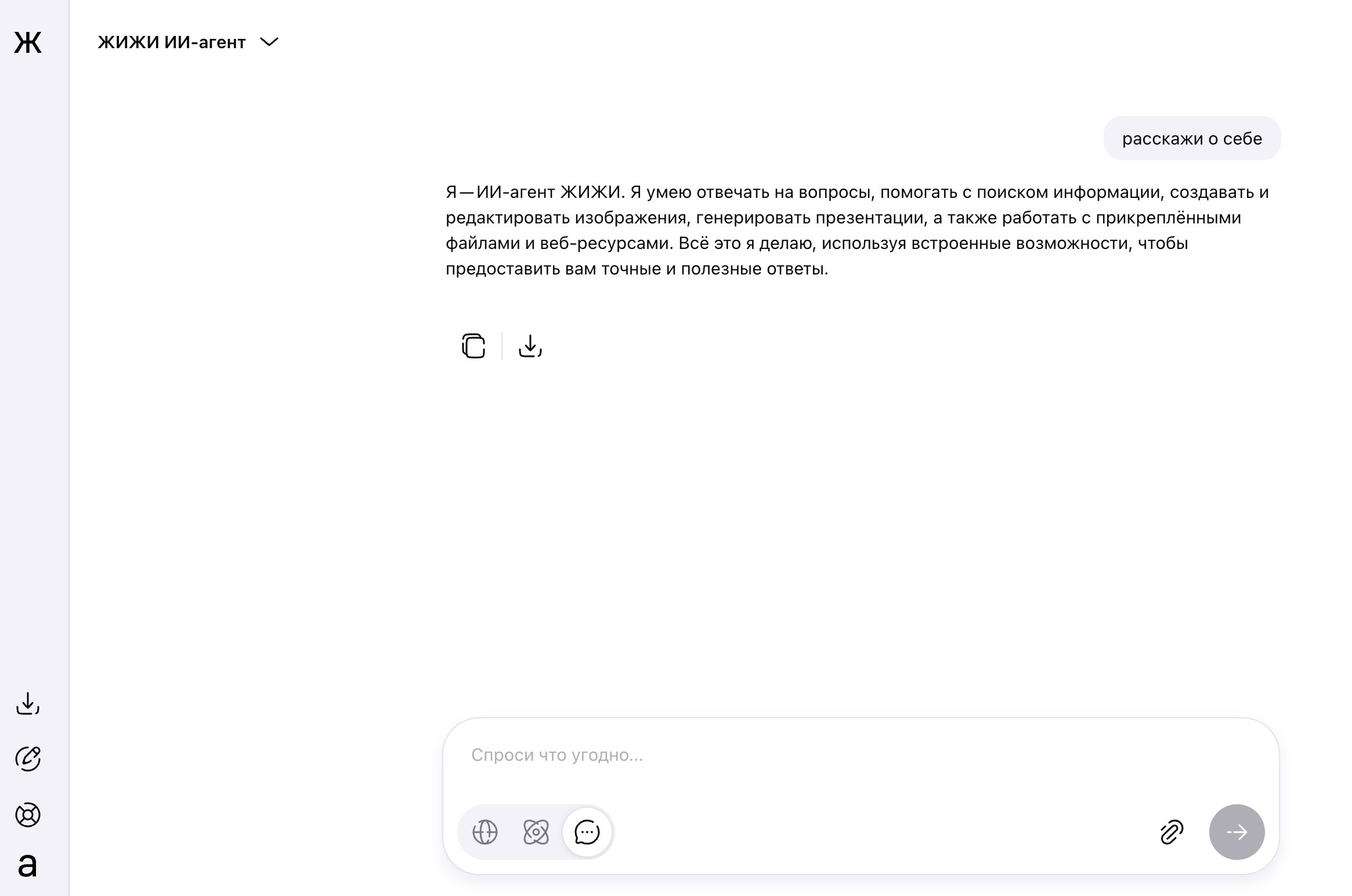Copy the assistant's response
The height and width of the screenshot is (896, 1352).
tap(473, 346)
